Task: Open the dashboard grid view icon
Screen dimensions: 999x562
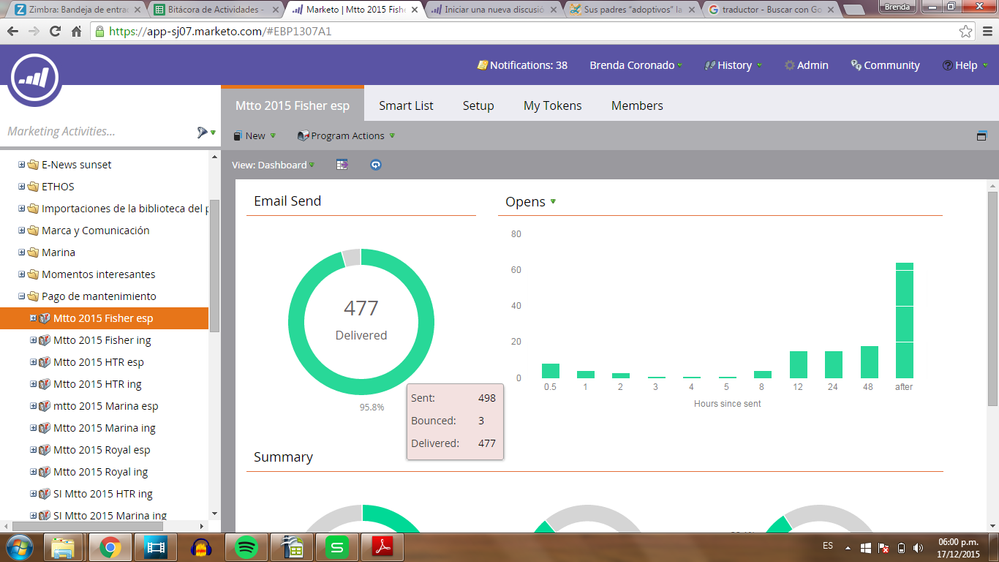Action: [x=342, y=165]
